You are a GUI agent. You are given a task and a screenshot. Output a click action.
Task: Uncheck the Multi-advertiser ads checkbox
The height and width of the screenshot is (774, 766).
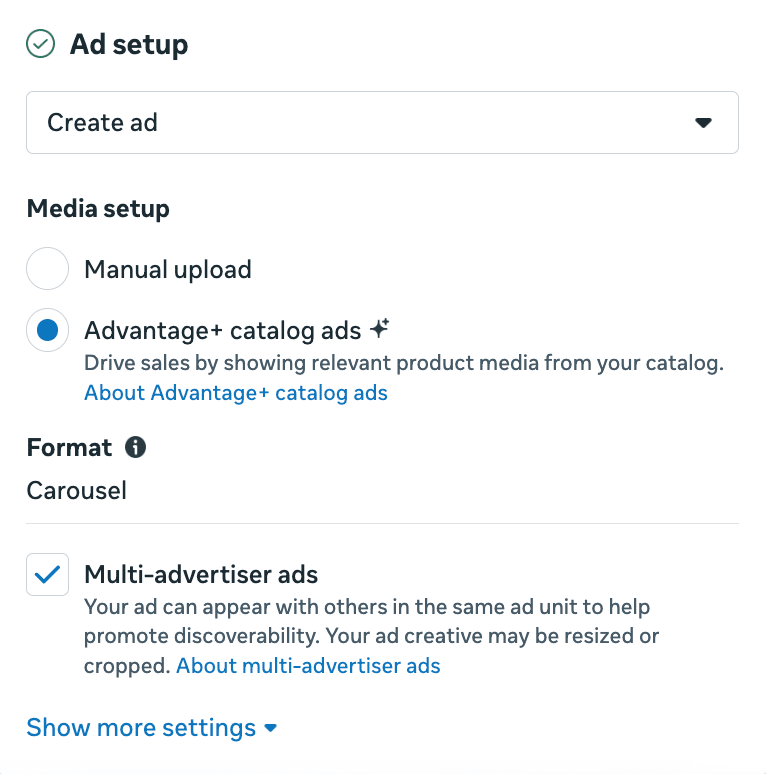(47, 574)
